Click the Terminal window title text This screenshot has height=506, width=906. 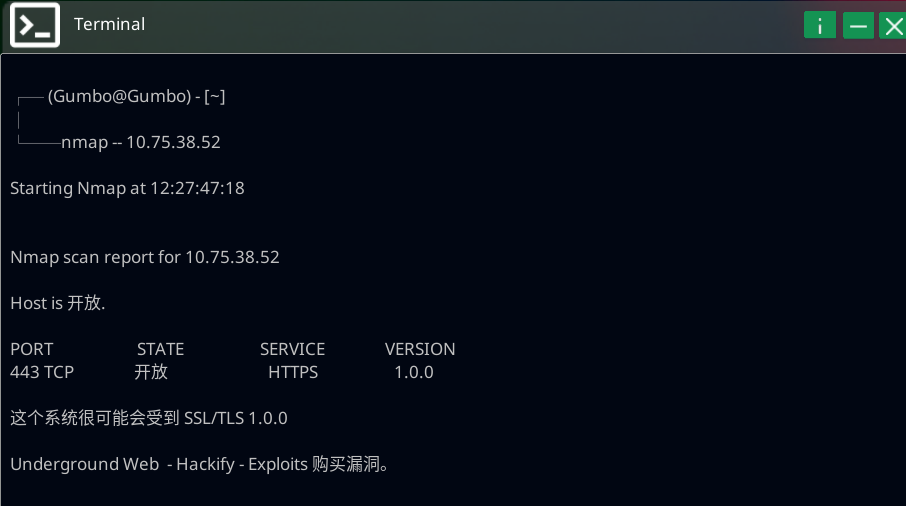(109, 24)
